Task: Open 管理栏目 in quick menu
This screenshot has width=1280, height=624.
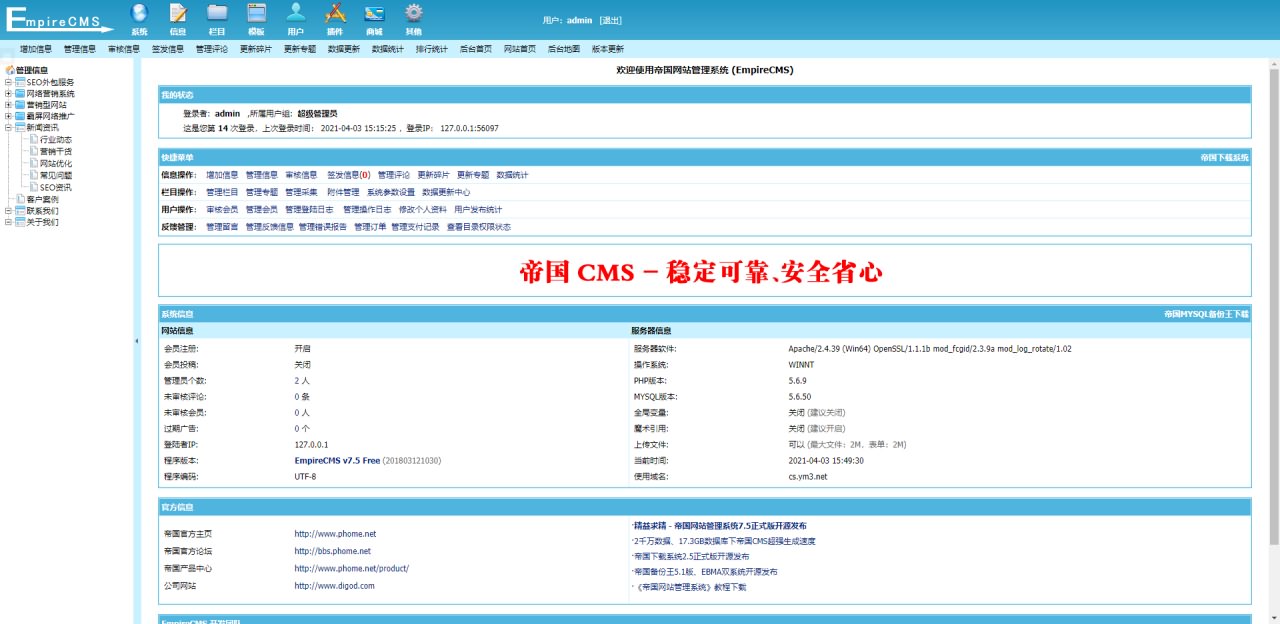Action: (x=222, y=192)
